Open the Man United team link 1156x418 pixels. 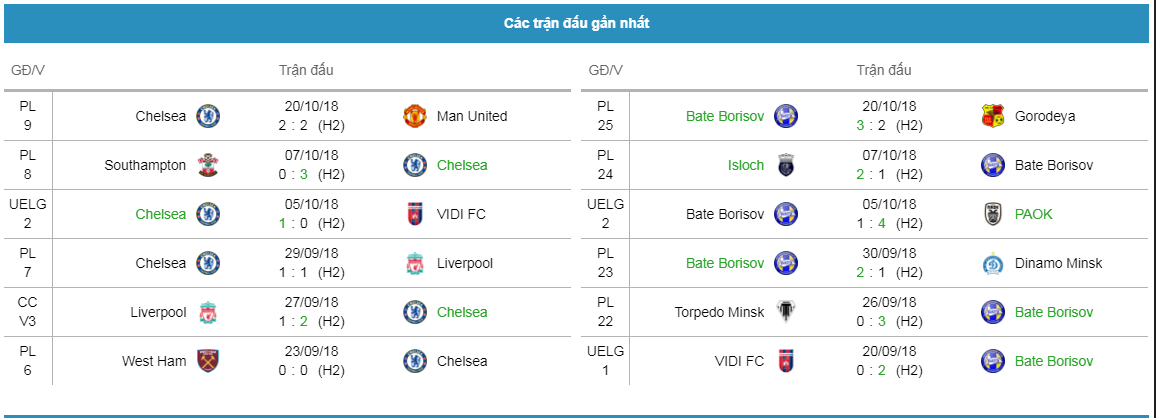[472, 116]
